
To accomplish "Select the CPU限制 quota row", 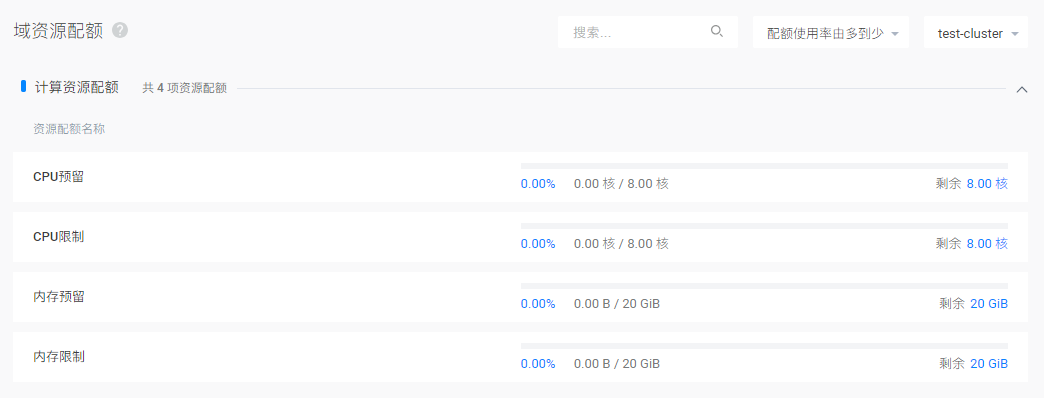I will pos(520,237).
